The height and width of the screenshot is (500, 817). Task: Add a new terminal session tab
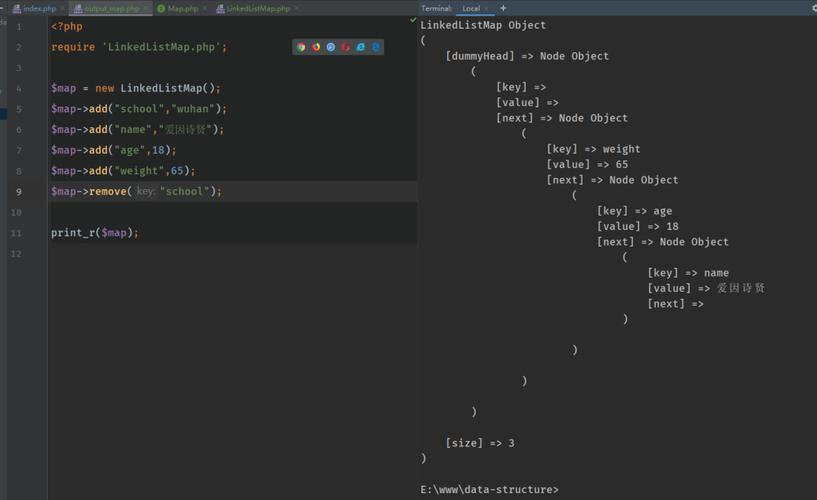(x=503, y=8)
